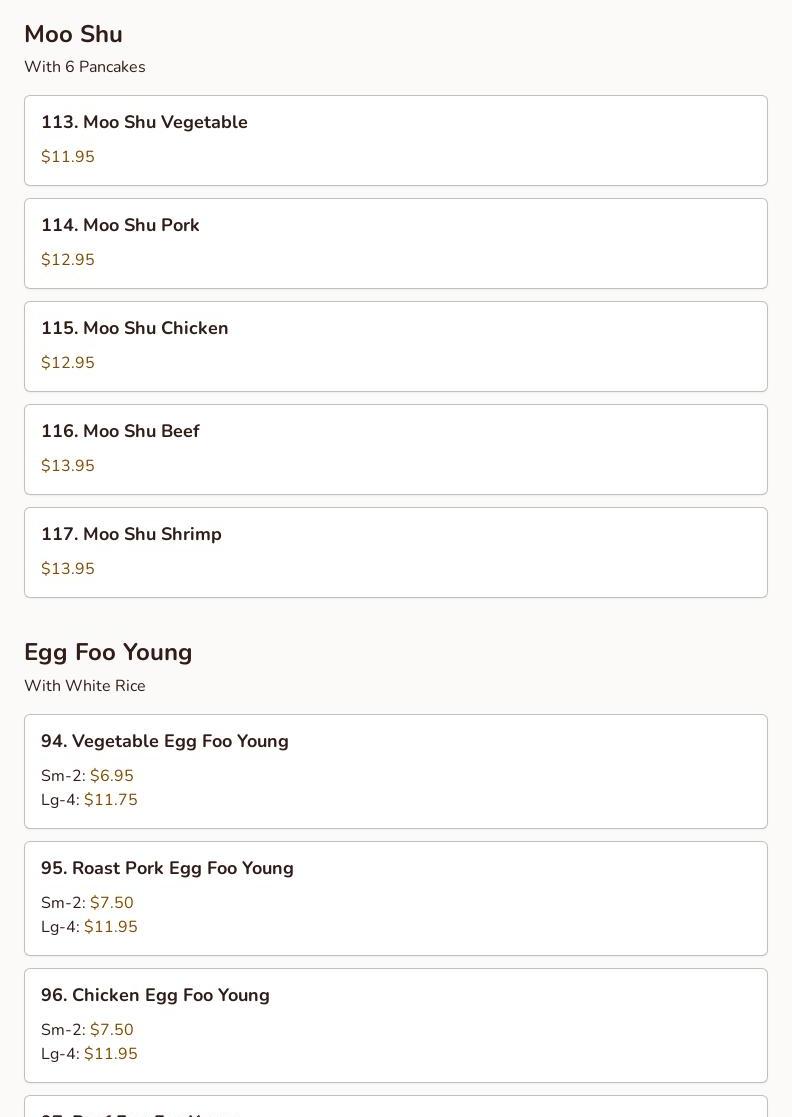Click the Moo Shu section heading
Screen dimensions: 792x1117
73,34
